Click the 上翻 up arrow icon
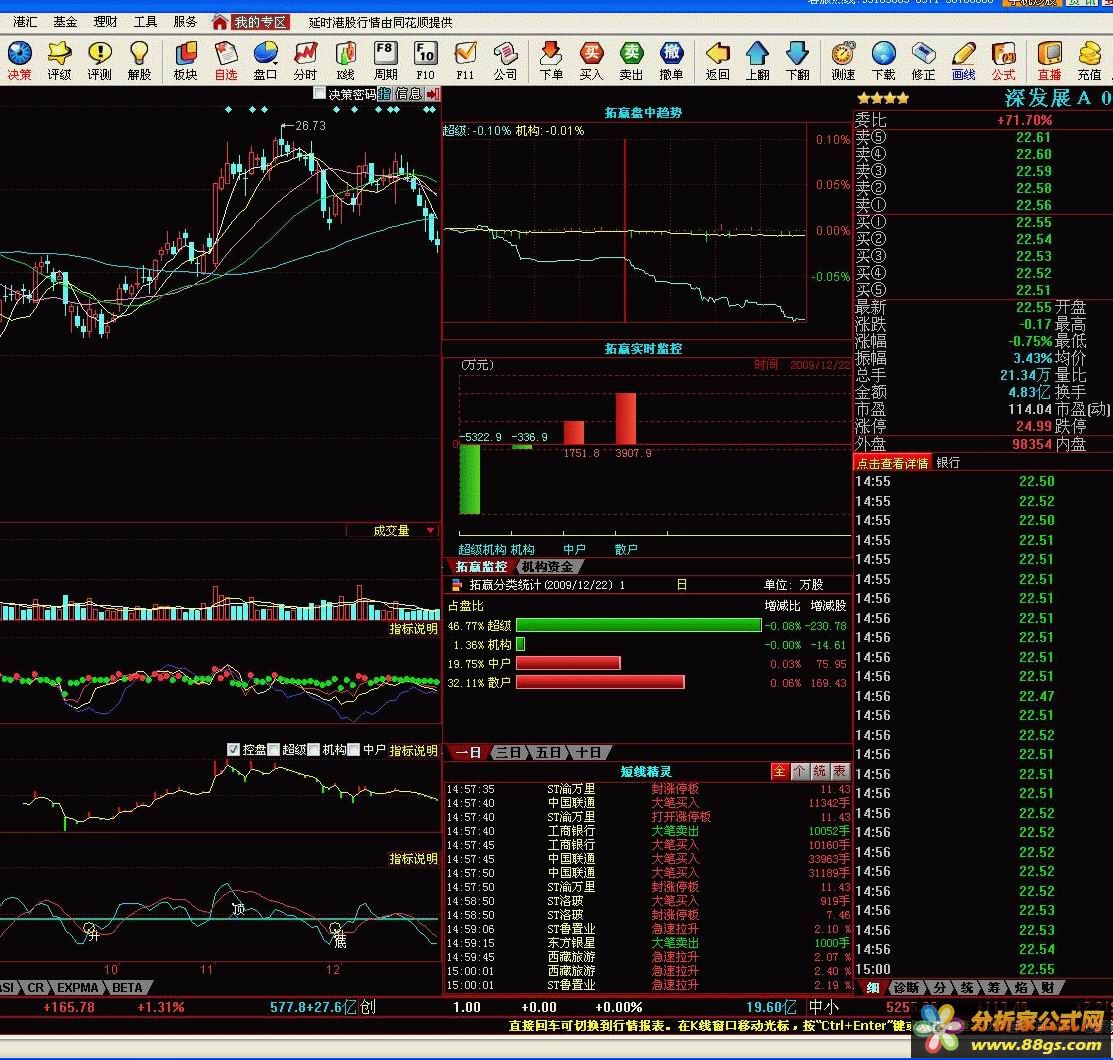 point(757,60)
